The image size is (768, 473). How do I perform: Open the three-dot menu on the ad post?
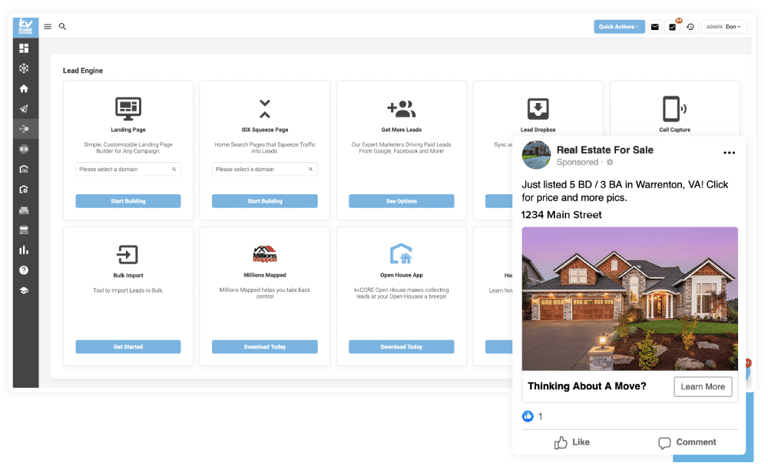point(729,153)
